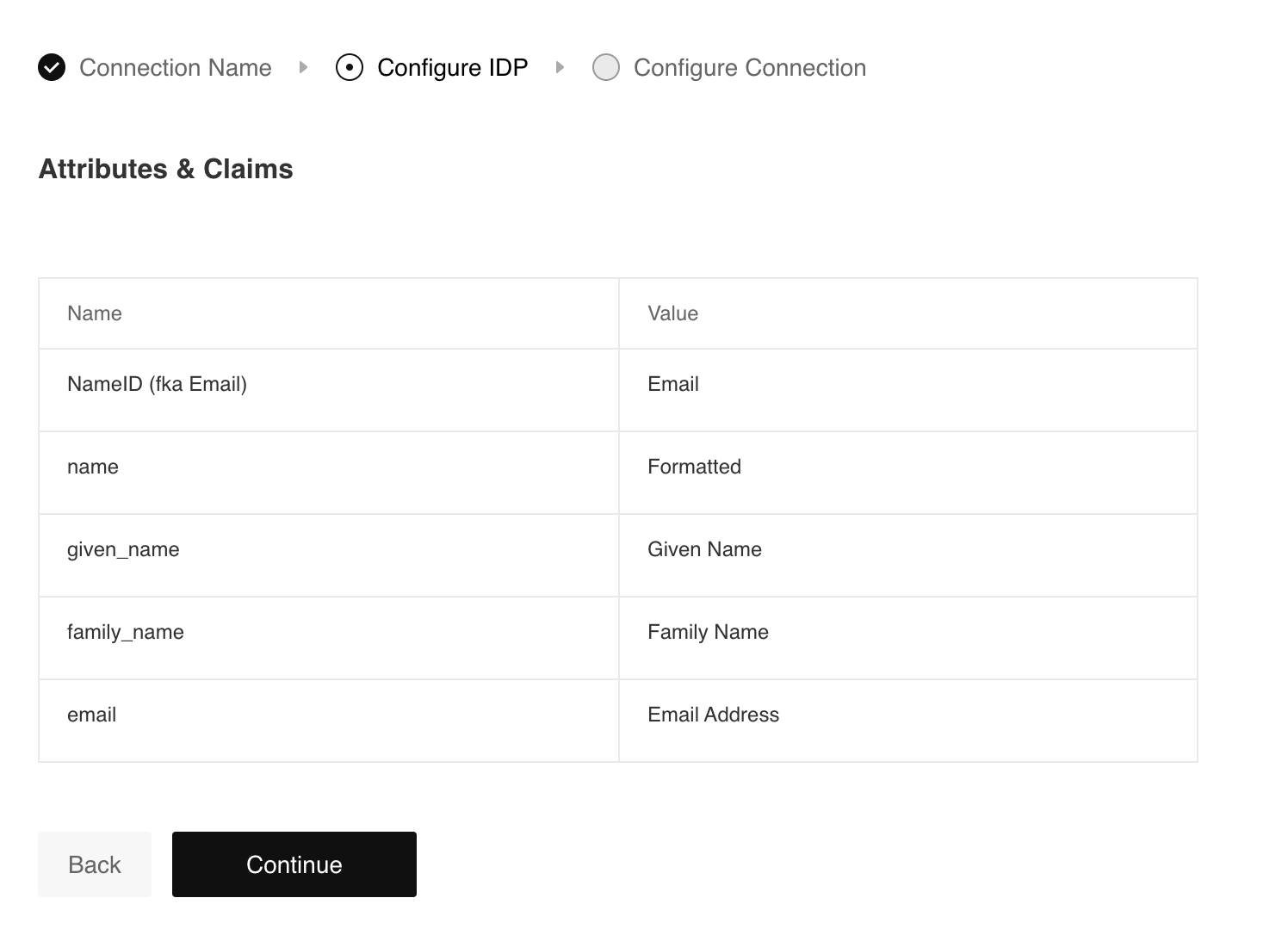This screenshot has width=1288, height=935.
Task: Select the family_name attribute cell
Action: pyautogui.click(x=126, y=632)
